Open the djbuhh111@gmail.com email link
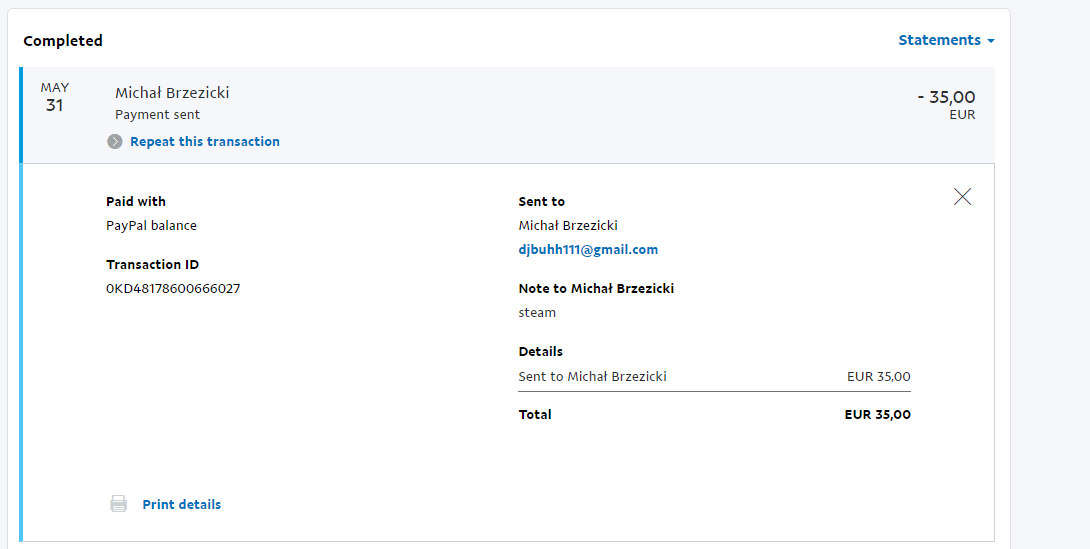 click(x=588, y=249)
